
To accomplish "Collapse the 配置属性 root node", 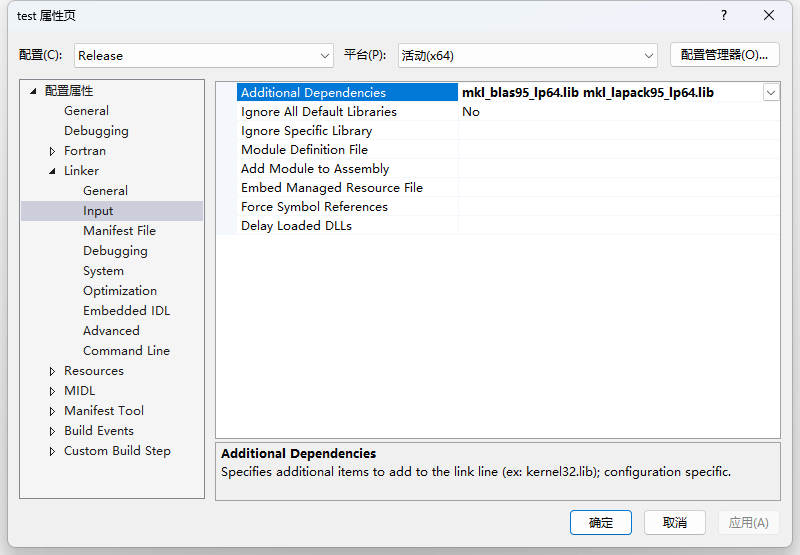I will (33, 91).
